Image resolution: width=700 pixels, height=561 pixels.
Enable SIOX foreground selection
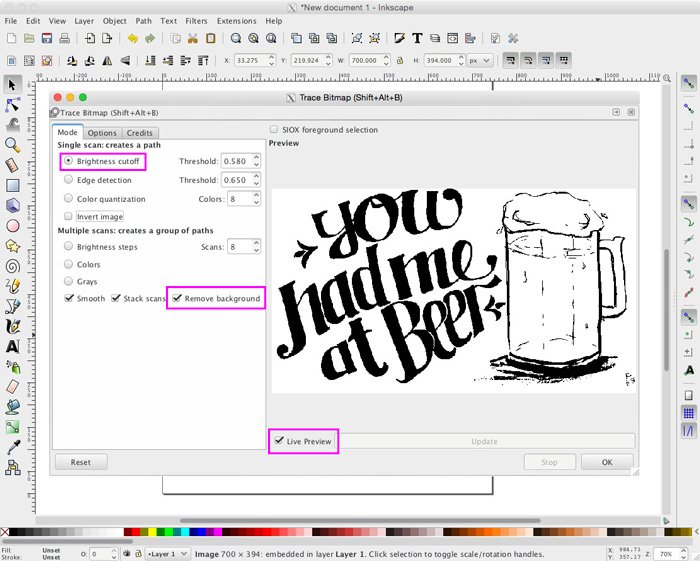274,129
